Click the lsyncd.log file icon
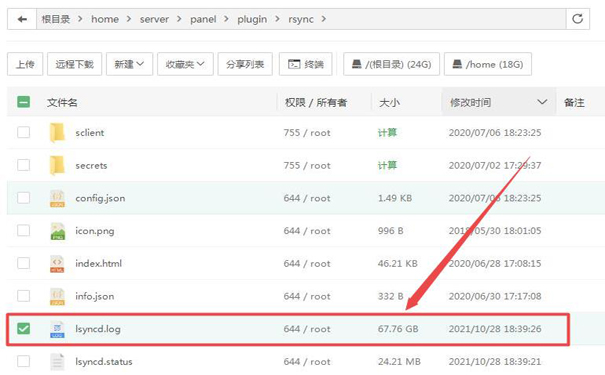Viewport: 605px width, 375px height. point(57,329)
